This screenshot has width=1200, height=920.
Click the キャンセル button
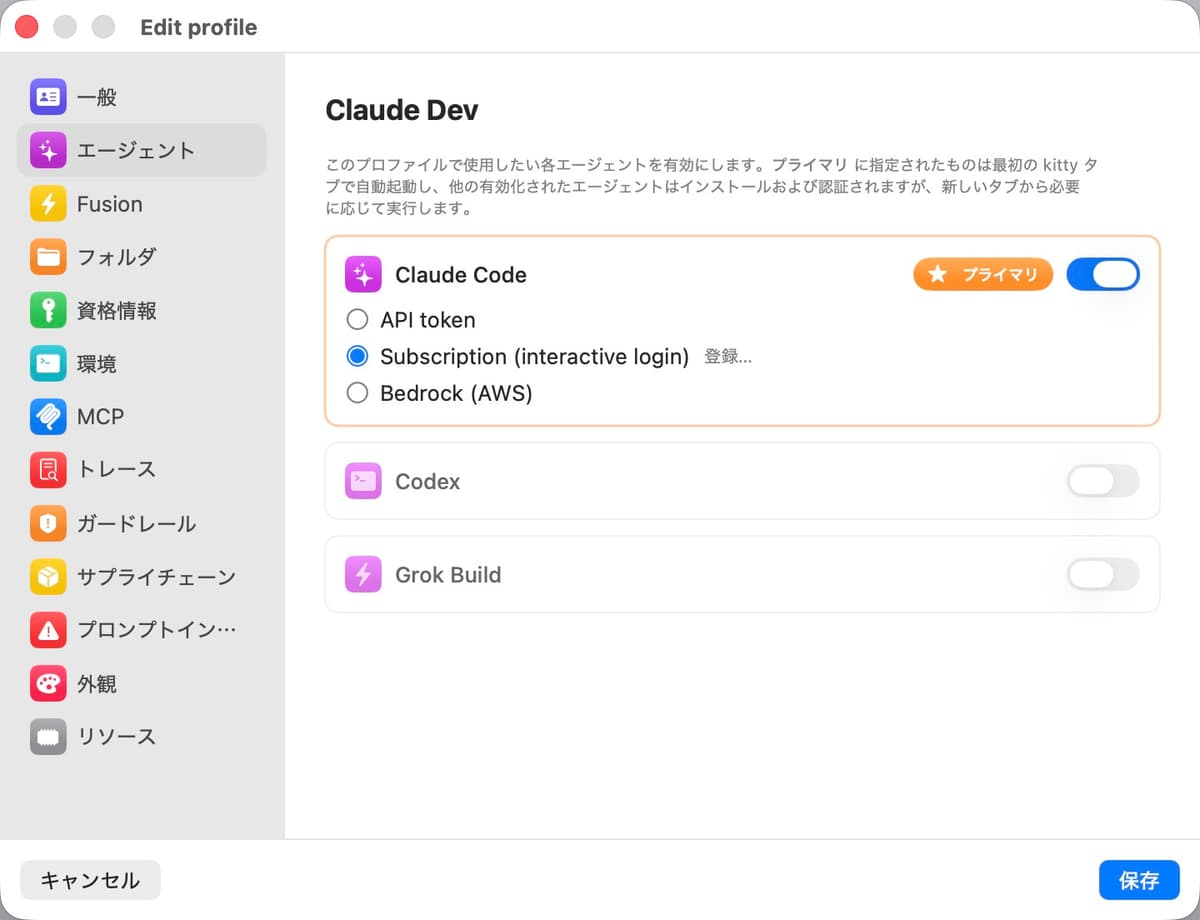tap(90, 880)
